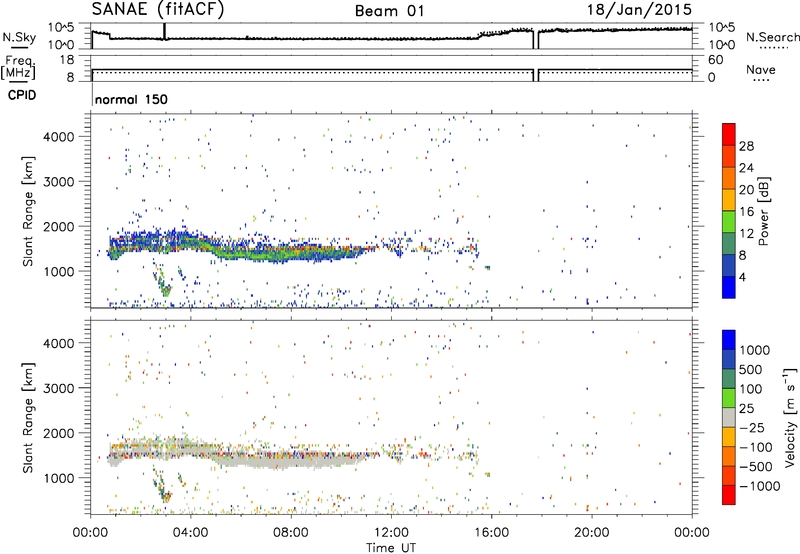Select the 'Power [dB]' color bar title
This screenshot has height=554, width=800.
(763, 211)
